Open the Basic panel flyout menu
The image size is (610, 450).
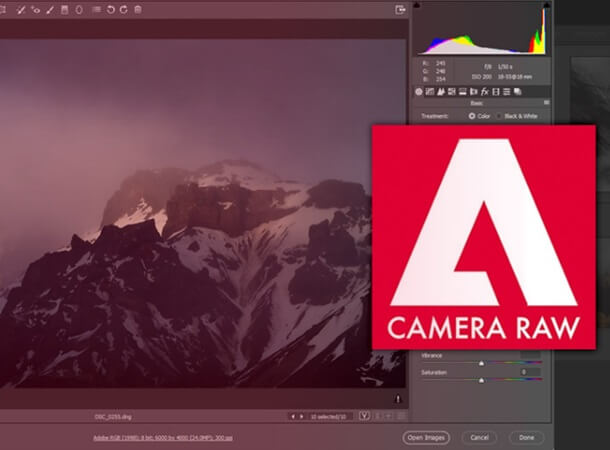(x=547, y=103)
